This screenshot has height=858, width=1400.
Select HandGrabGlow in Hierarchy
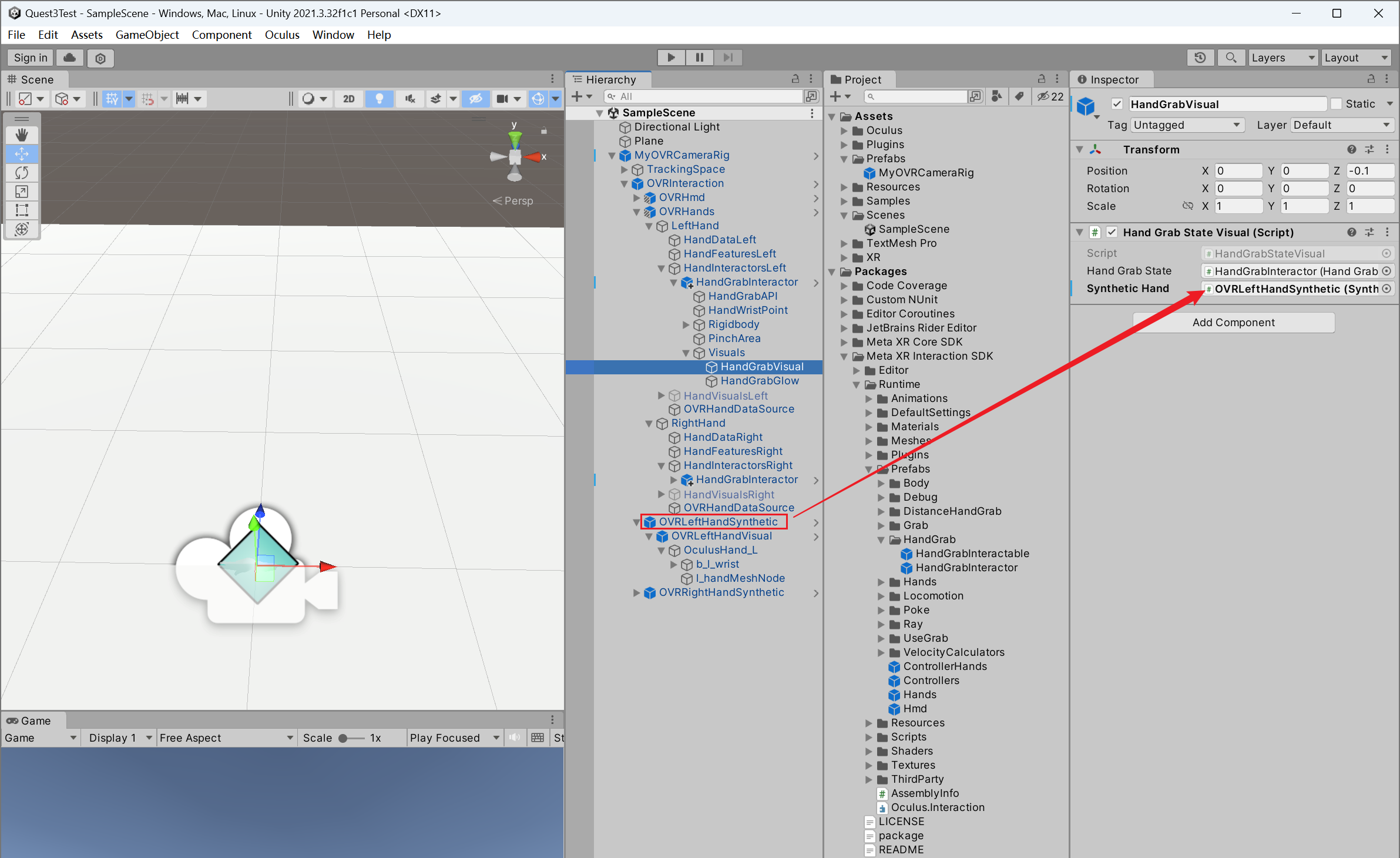(x=759, y=381)
